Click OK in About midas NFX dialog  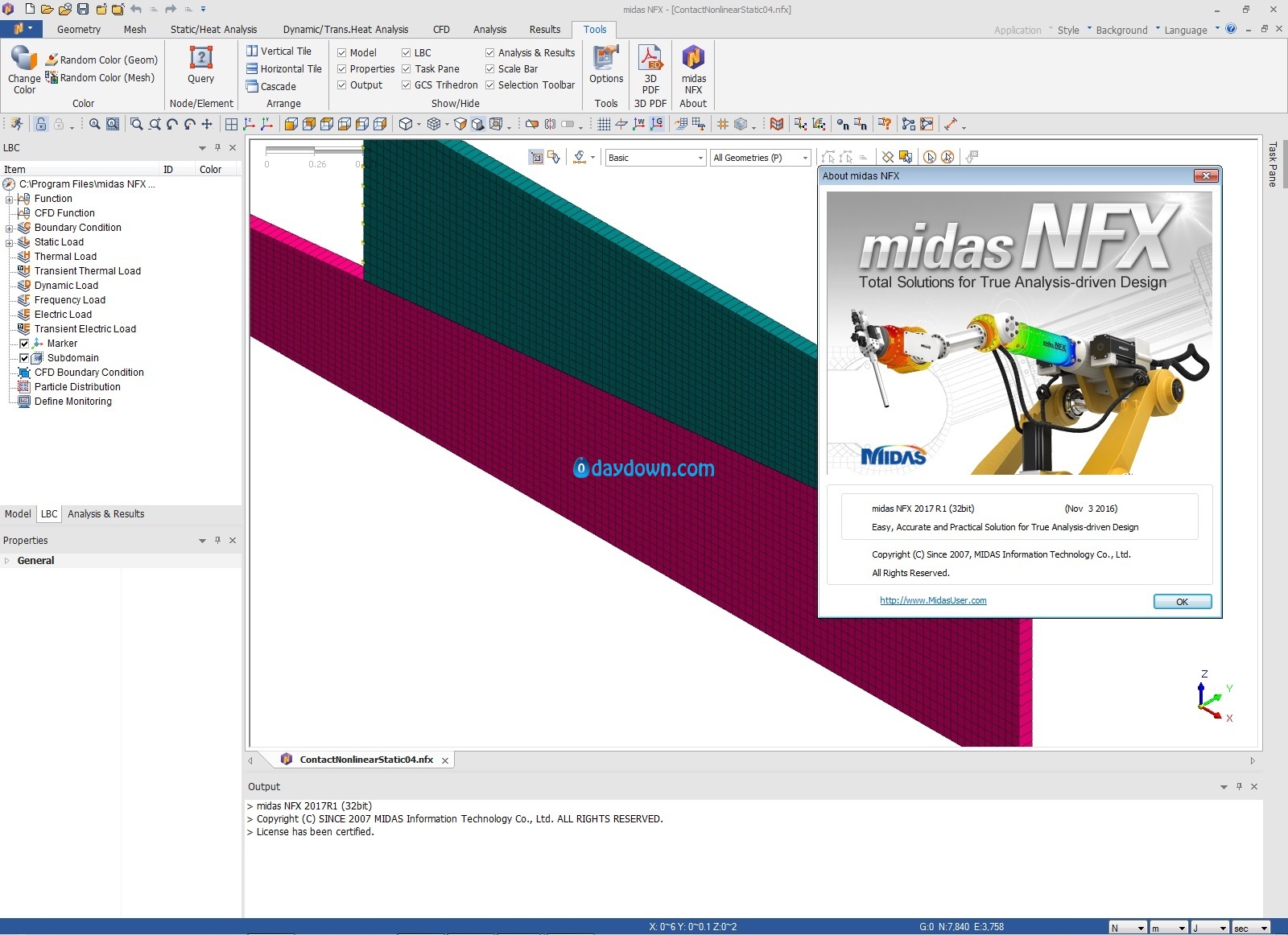(1182, 602)
